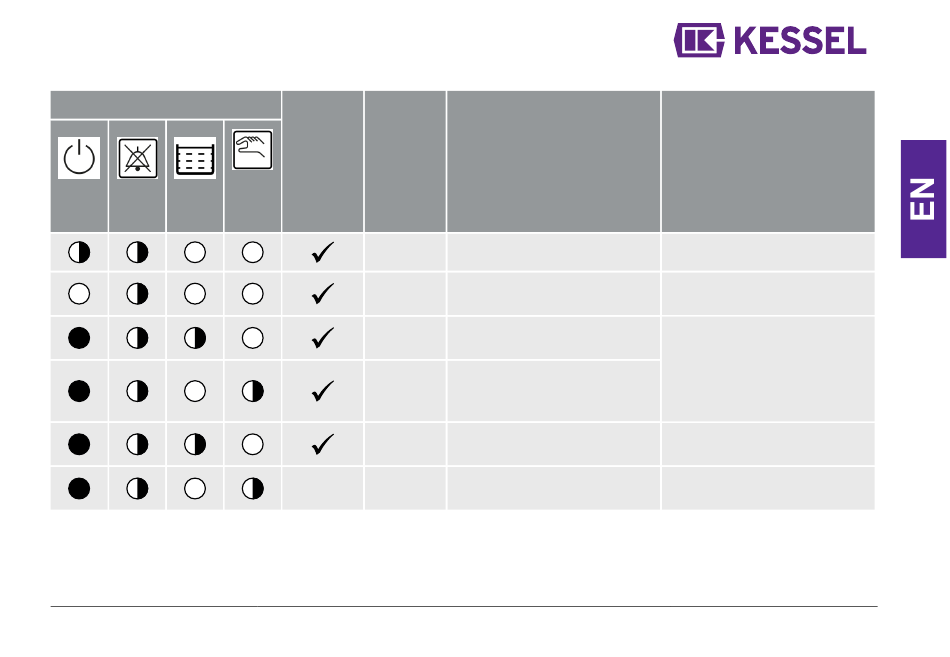Image resolution: width=950 pixels, height=657 pixels.
Task: Select the half-filled level circle in third row
Action: point(195,338)
